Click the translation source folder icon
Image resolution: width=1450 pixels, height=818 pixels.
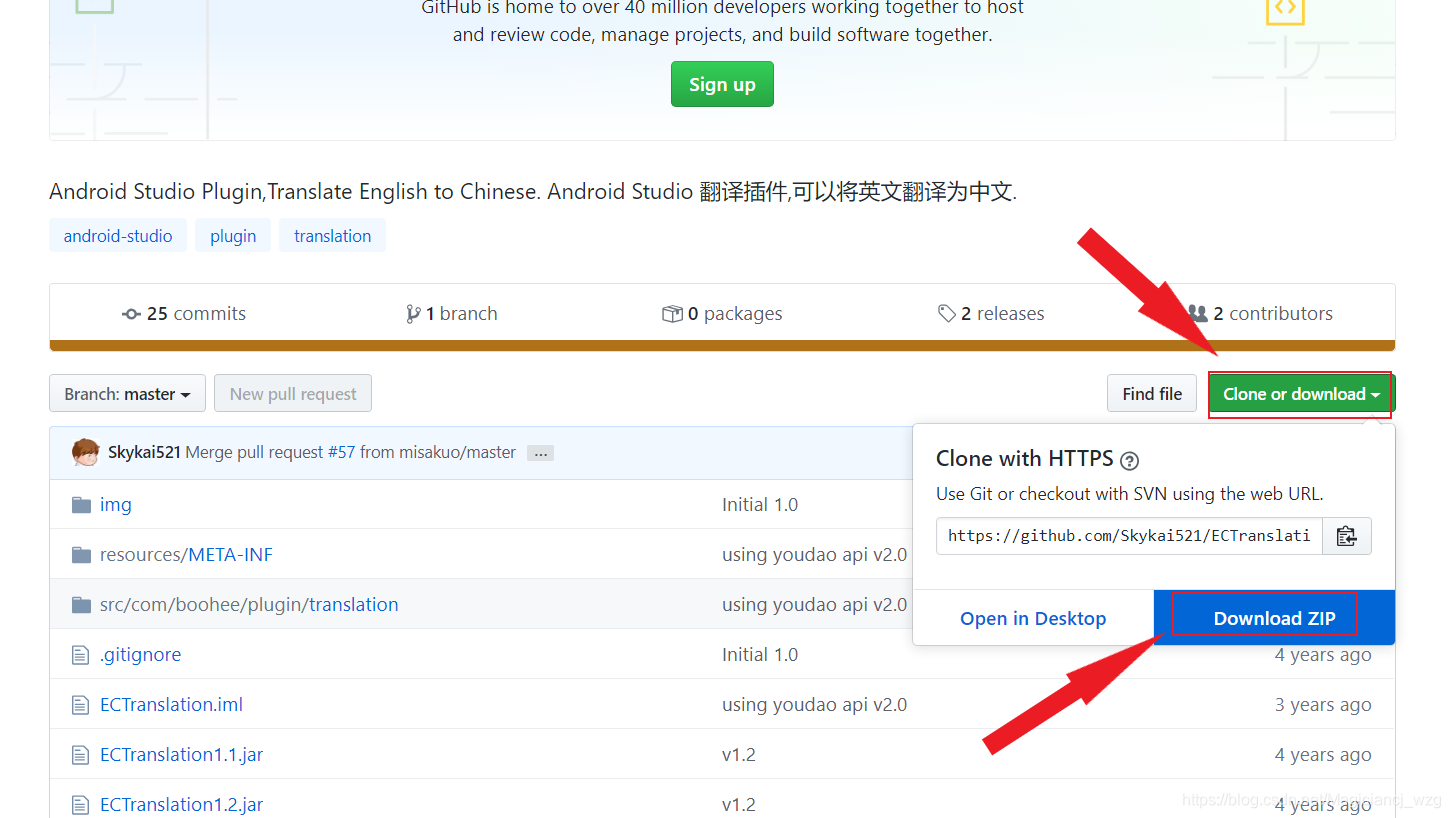(81, 604)
